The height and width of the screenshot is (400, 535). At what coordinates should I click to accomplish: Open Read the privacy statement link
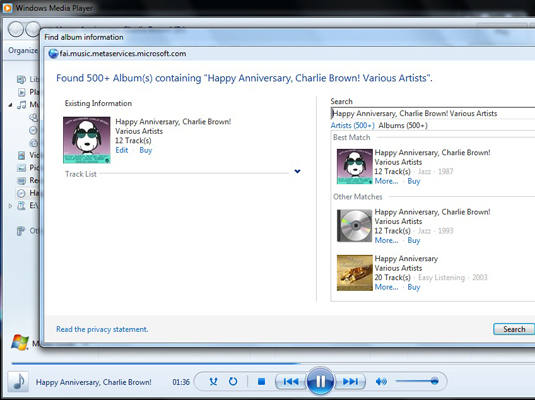point(102,329)
